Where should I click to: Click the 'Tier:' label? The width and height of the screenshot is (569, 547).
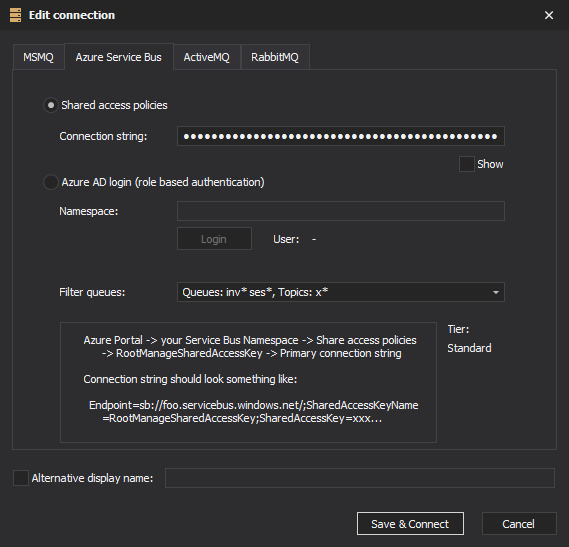(x=458, y=329)
